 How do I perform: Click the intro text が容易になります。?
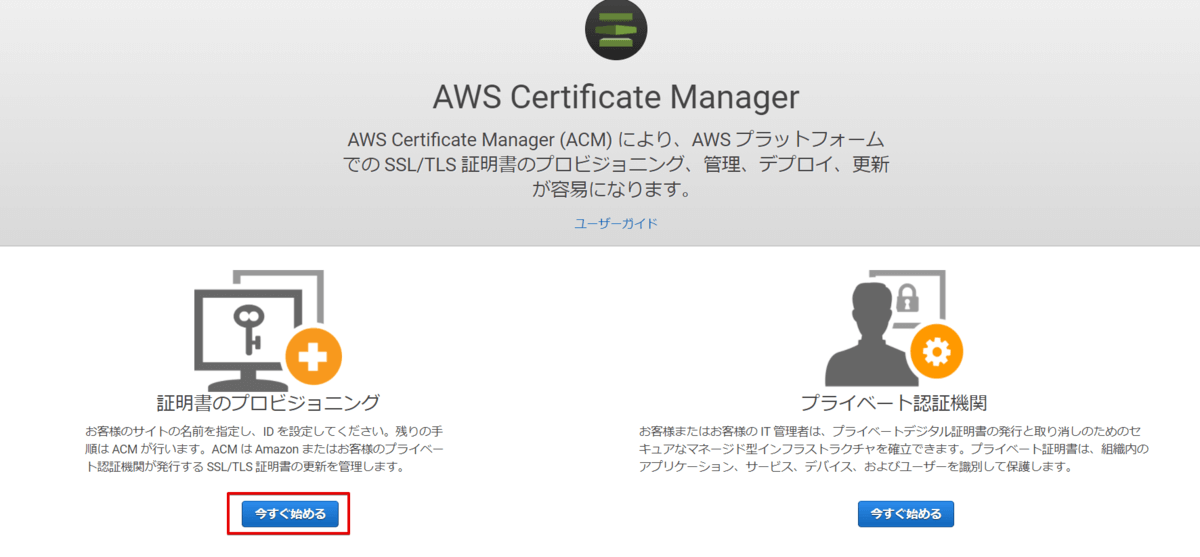coord(616,190)
